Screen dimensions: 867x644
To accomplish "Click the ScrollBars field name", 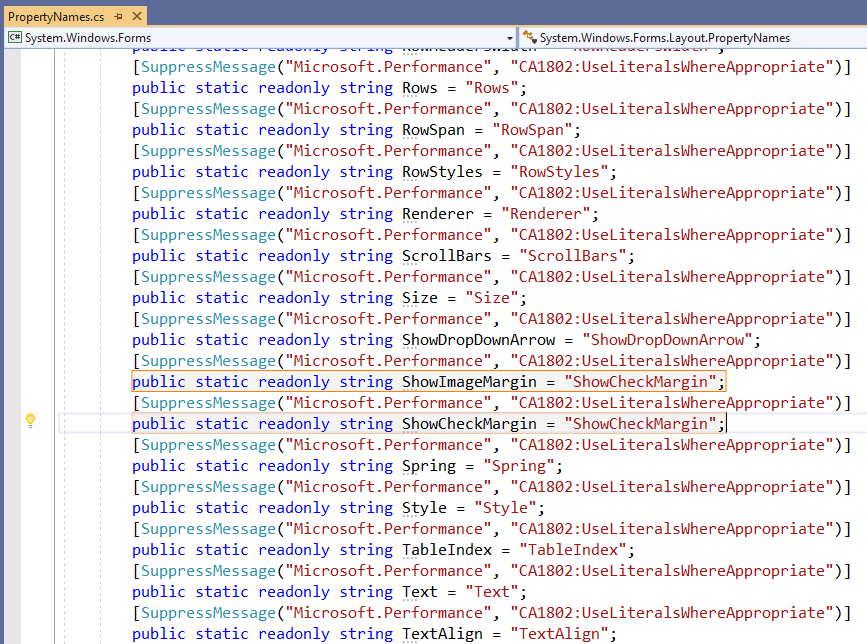I will pos(446,255).
